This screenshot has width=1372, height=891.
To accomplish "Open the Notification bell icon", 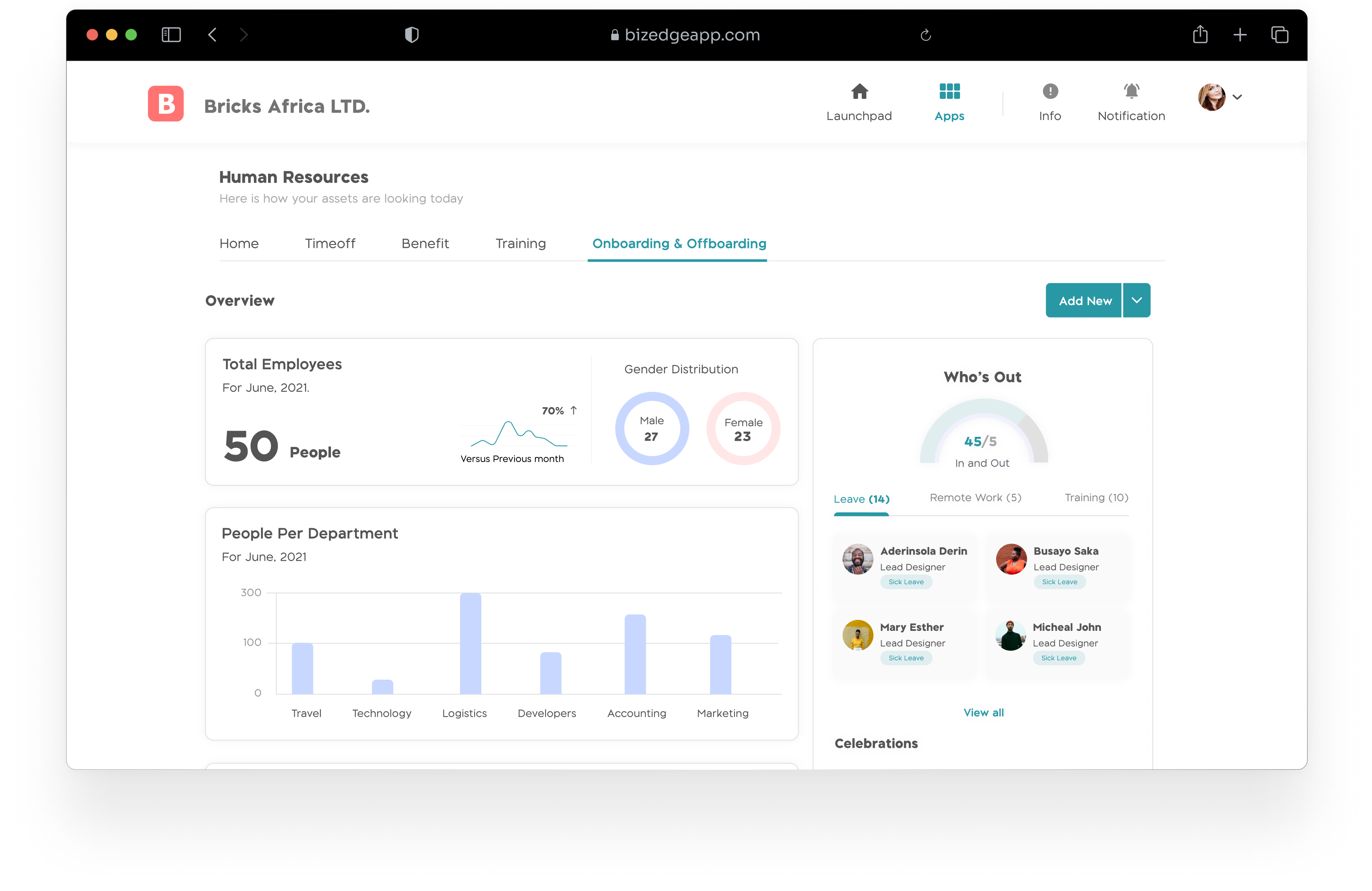I will click(1131, 92).
